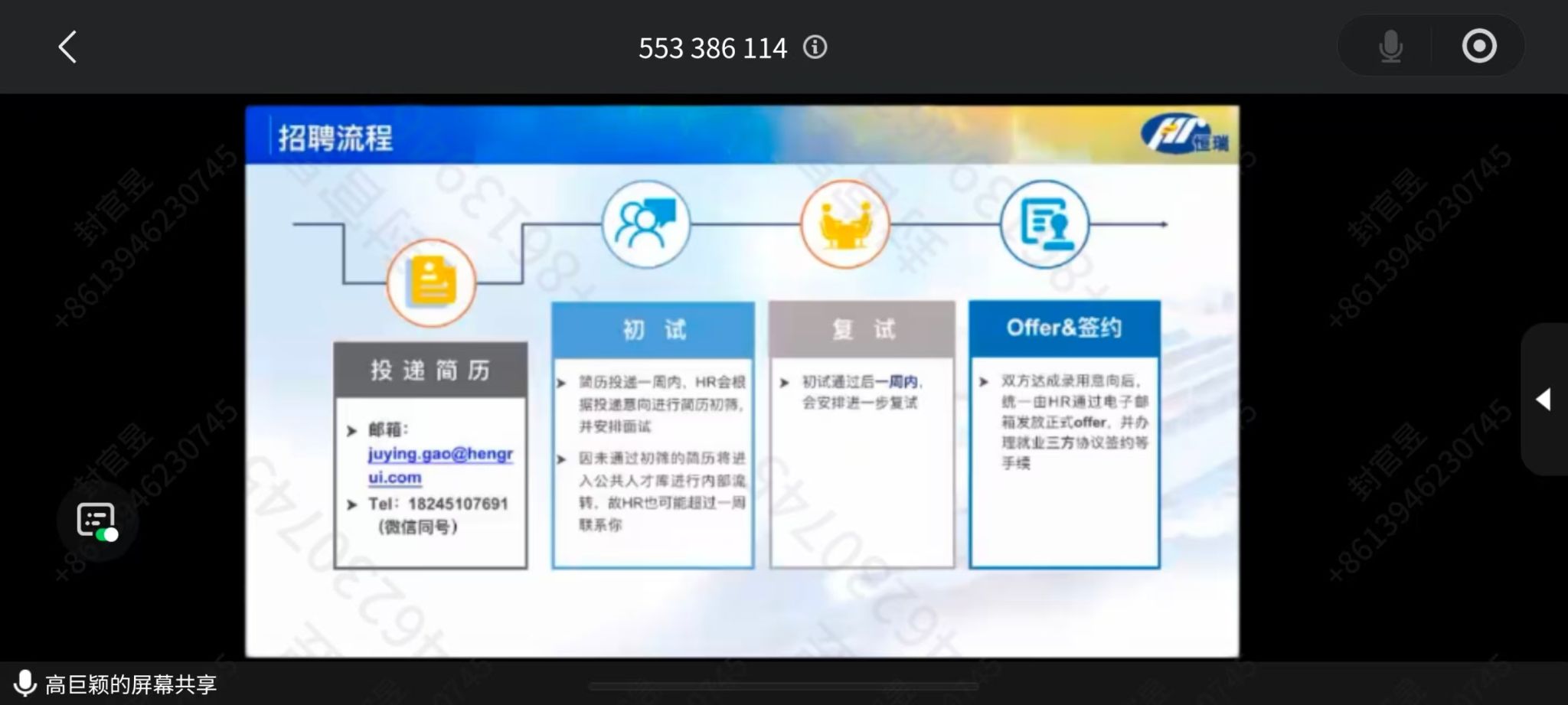Tap the microphone icon beside 高巨颖的屏幕共享
Viewport: 1568px width, 705px height.
(24, 684)
